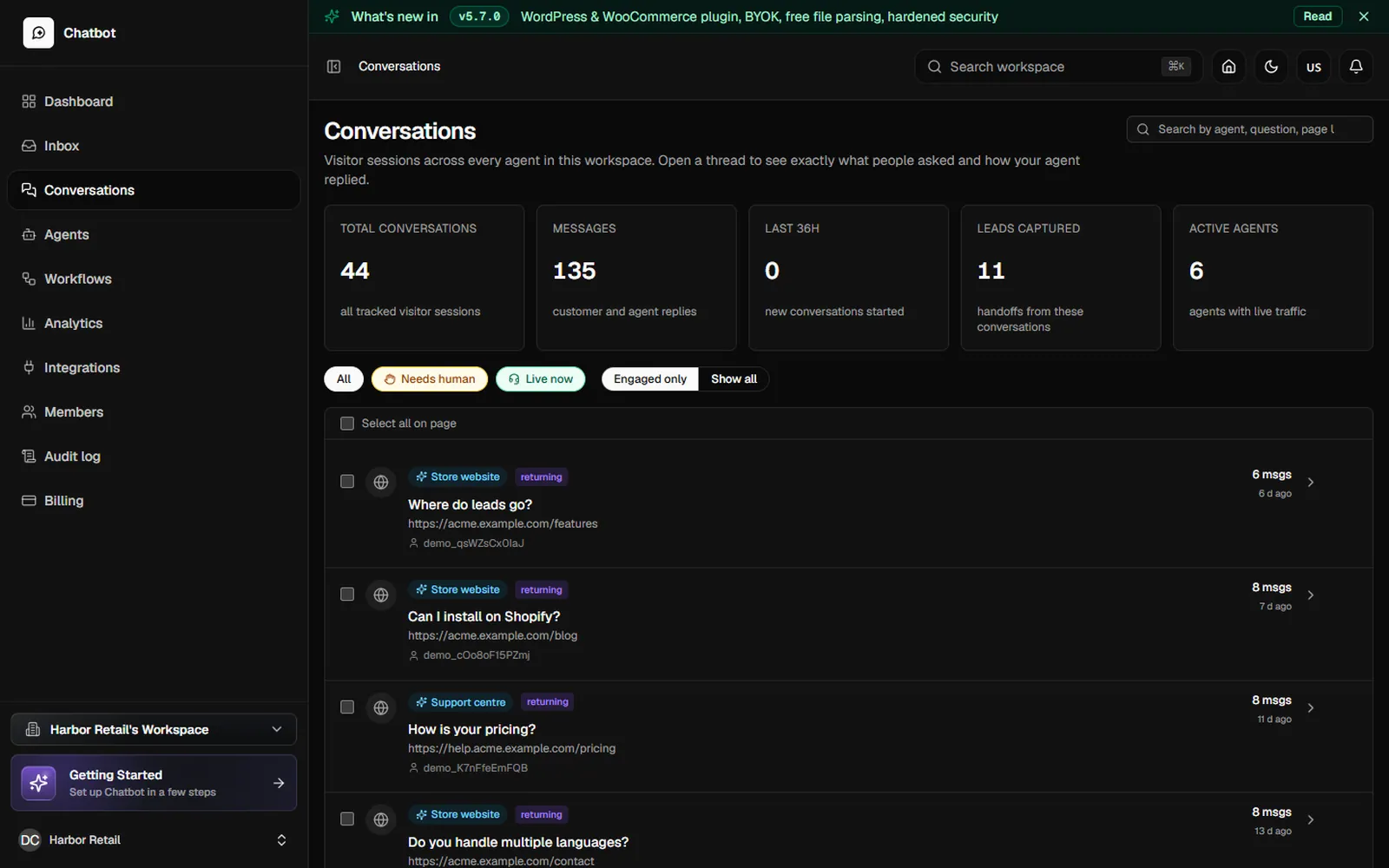Open Inbox in sidebar
1389x868 pixels.
coord(154,146)
